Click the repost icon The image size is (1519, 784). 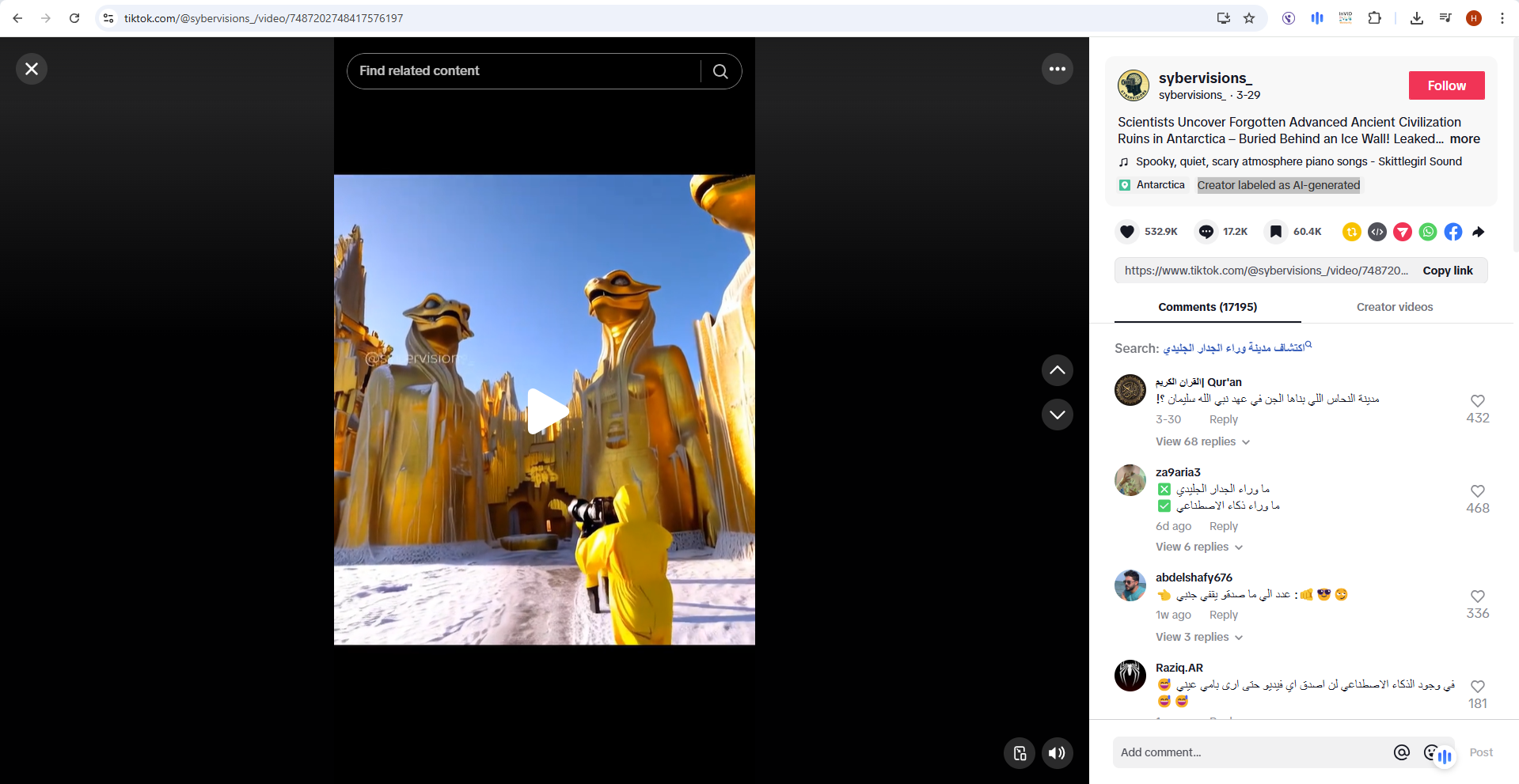1352,232
